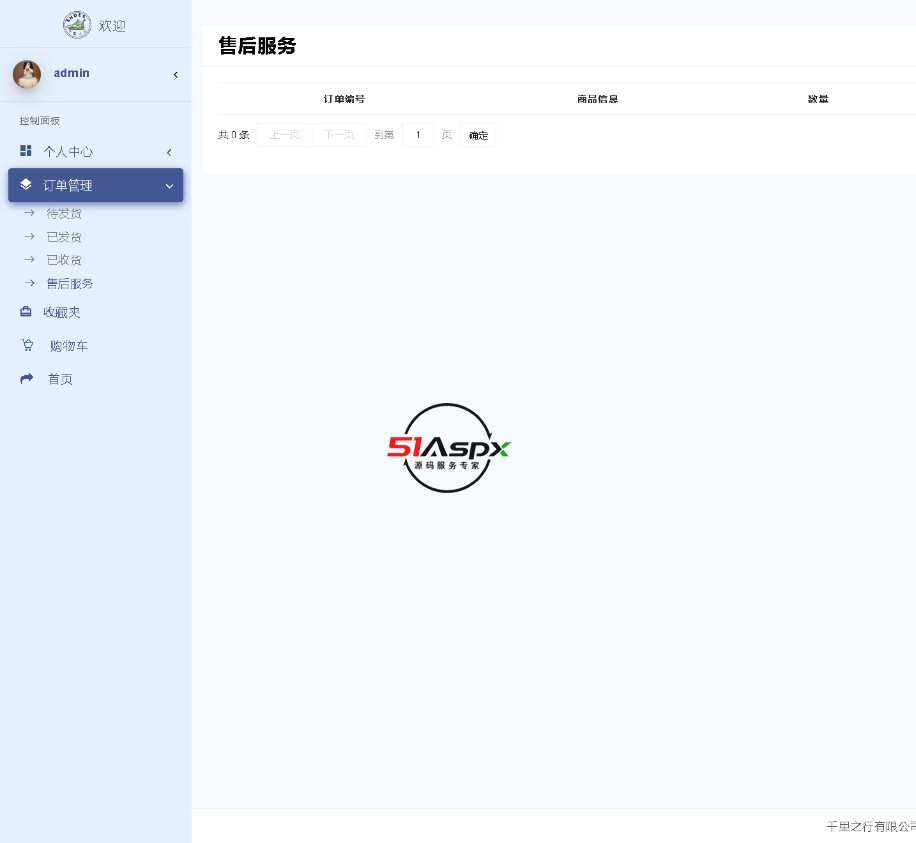Navigate to 首页
The image size is (916, 843).
60,380
